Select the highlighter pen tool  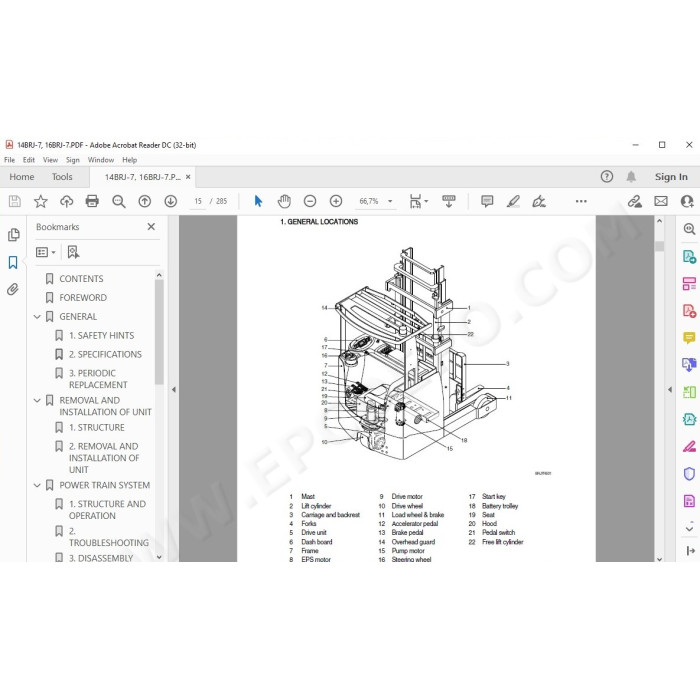[513, 201]
